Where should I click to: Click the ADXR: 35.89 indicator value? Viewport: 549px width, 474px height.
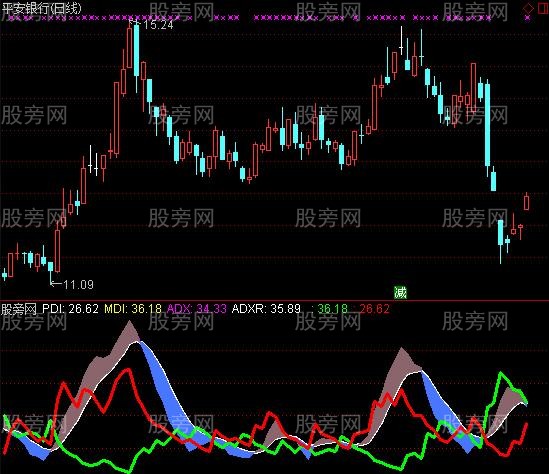[x=266, y=309]
